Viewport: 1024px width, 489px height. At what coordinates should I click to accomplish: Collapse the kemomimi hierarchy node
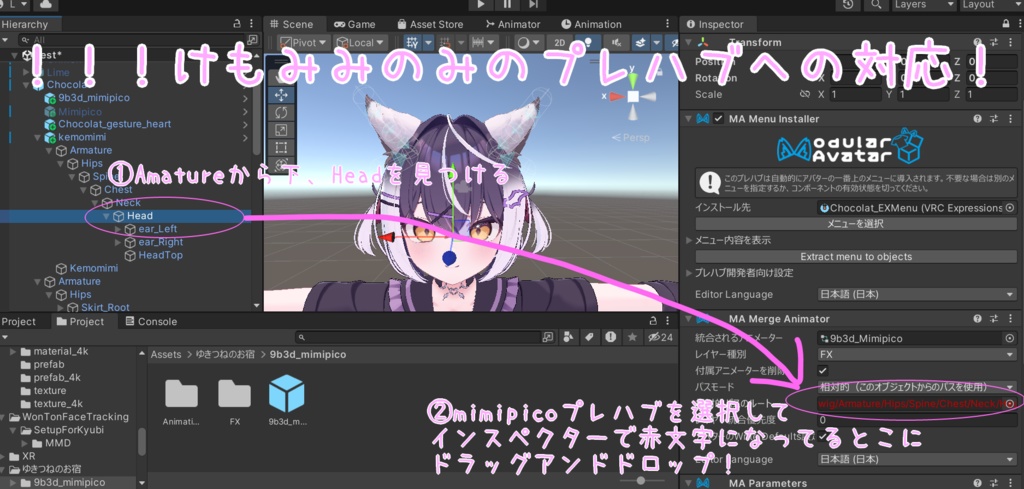[38, 137]
